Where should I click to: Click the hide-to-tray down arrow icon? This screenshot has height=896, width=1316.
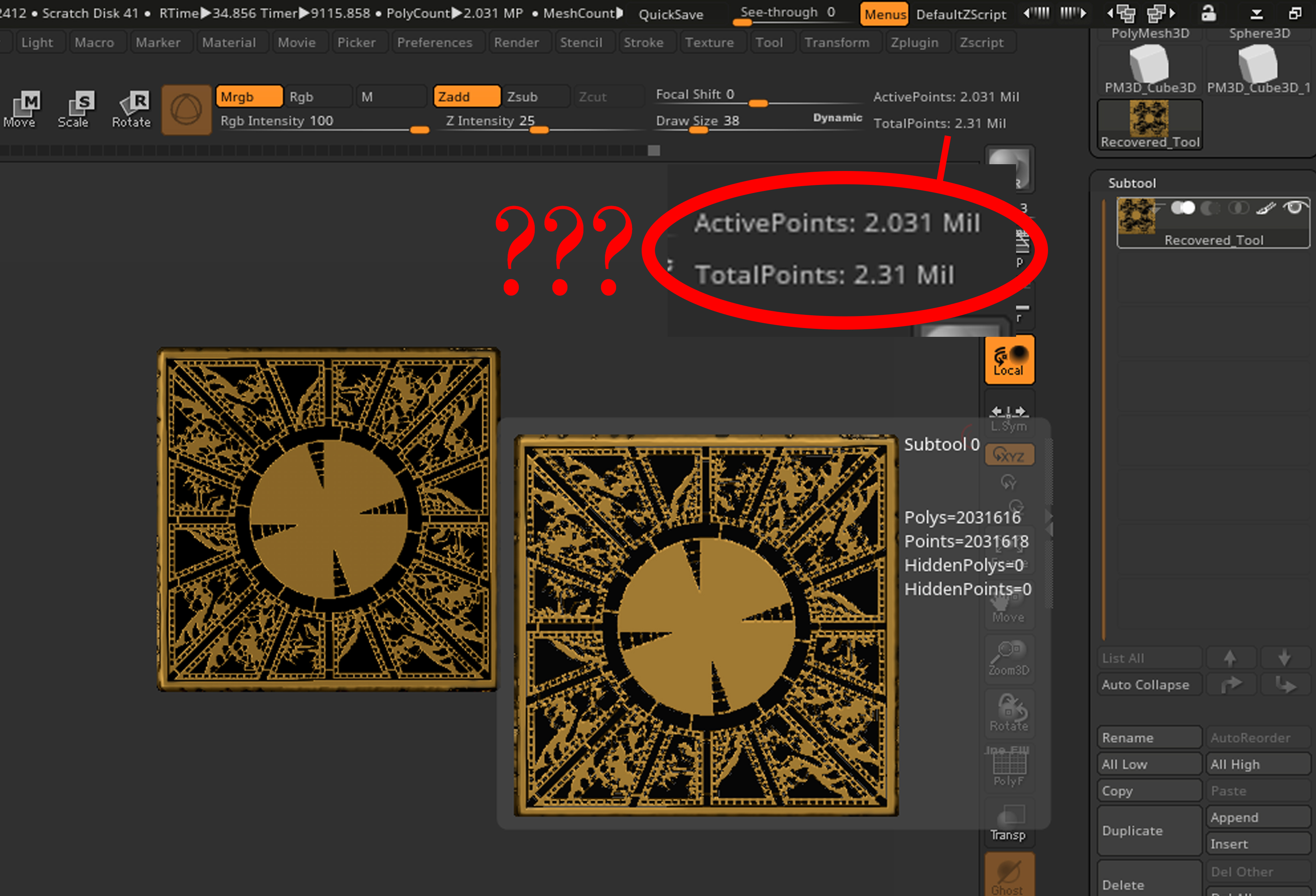[1257, 14]
